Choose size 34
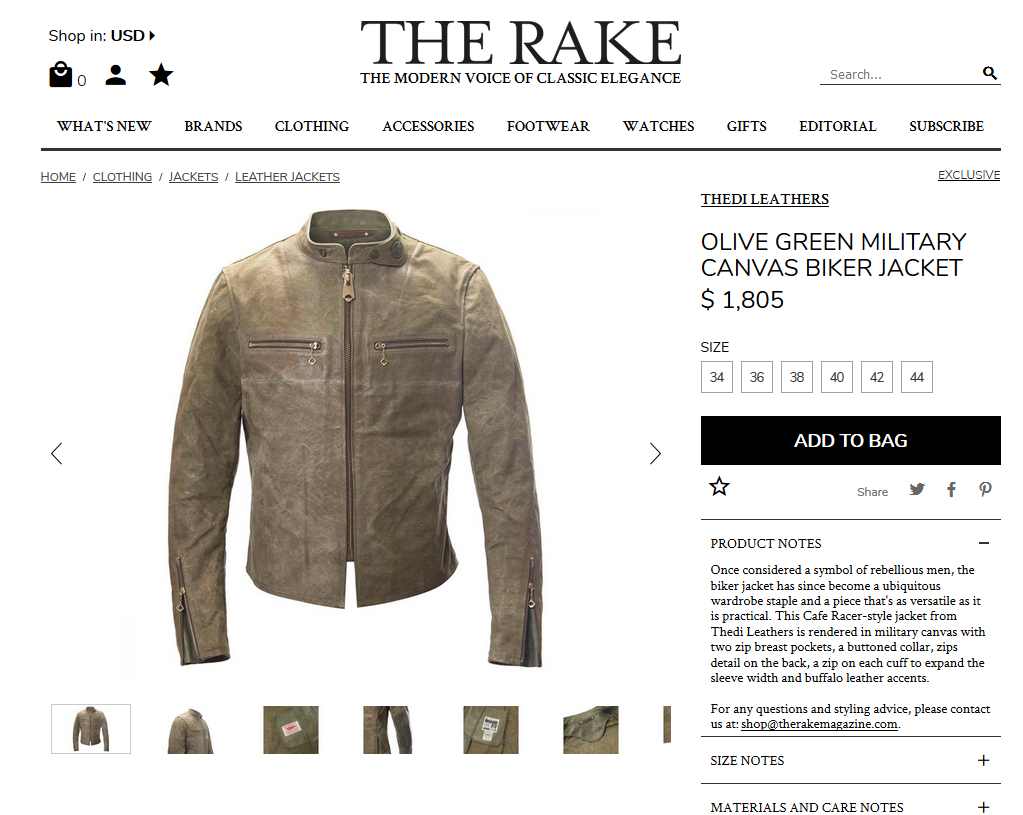Screen dimensions: 1023x815 coord(716,377)
